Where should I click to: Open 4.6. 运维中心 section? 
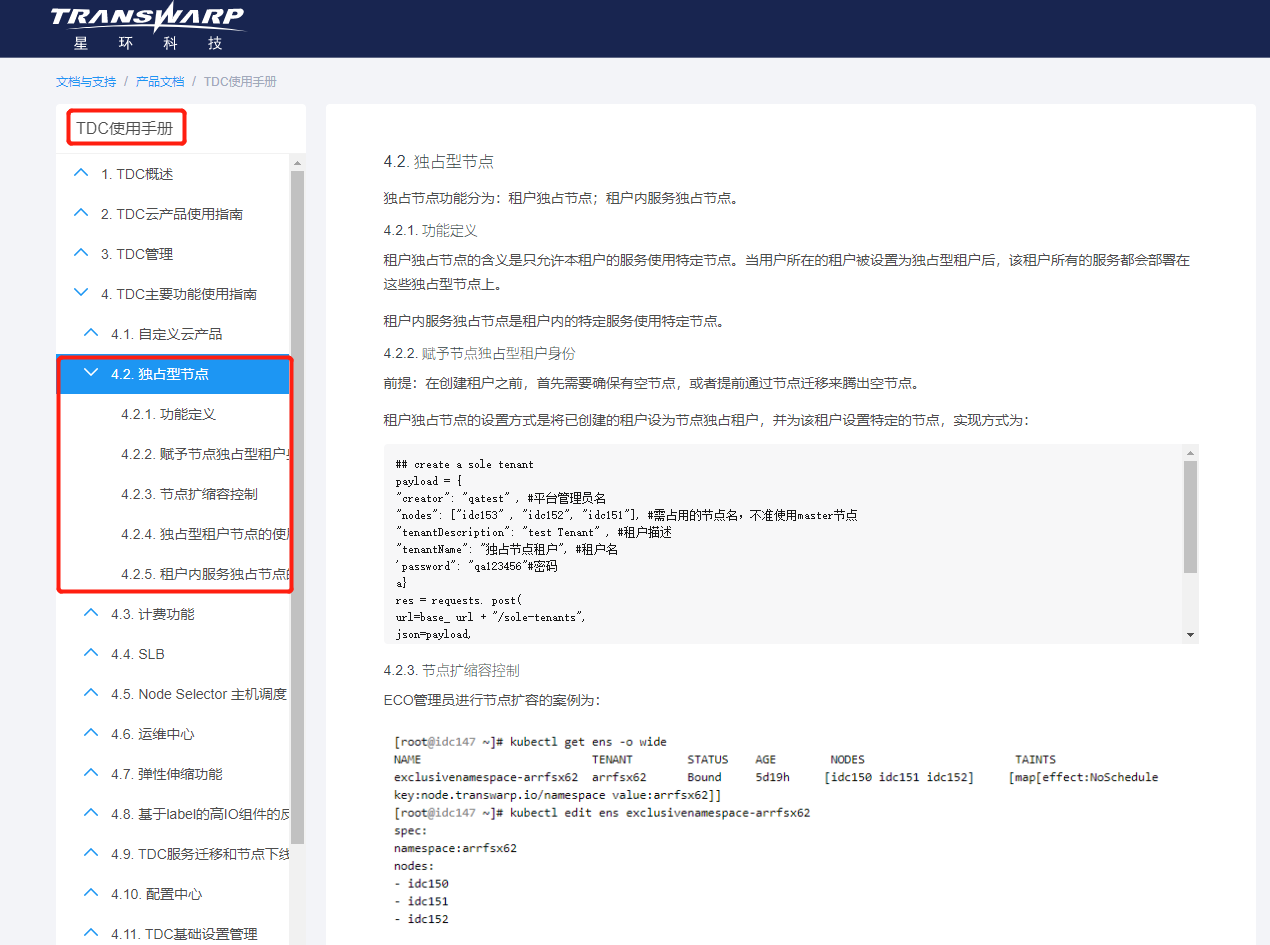click(153, 734)
